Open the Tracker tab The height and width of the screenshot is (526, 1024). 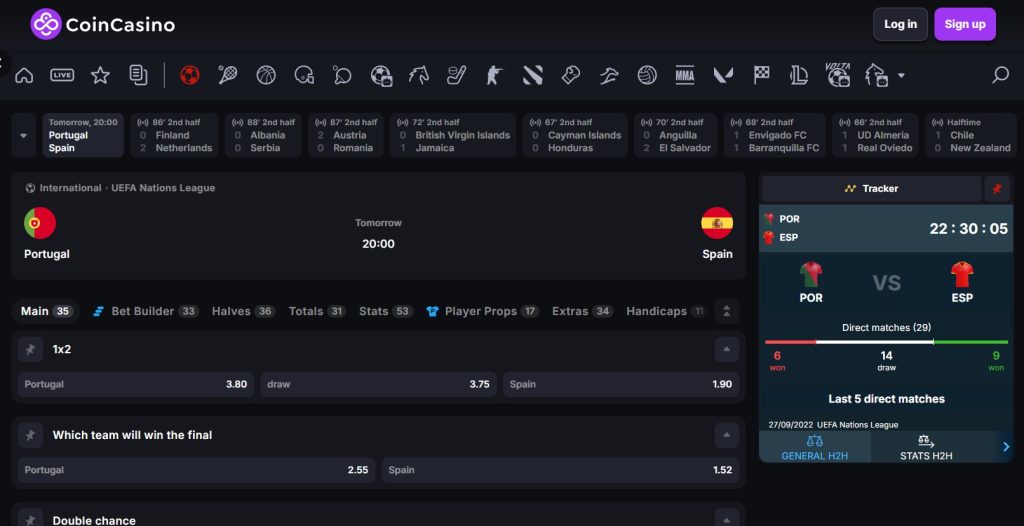871,188
